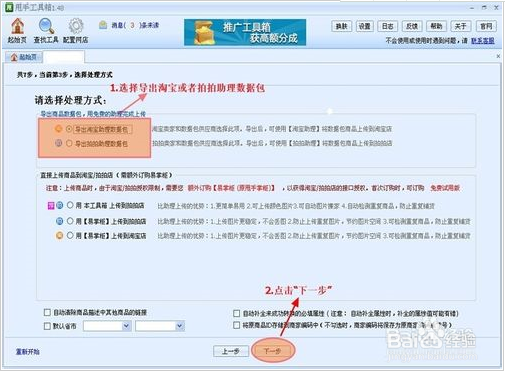
Task: Enable 将原商品ID存储到商家编码中 checkbox
Action: (236, 325)
